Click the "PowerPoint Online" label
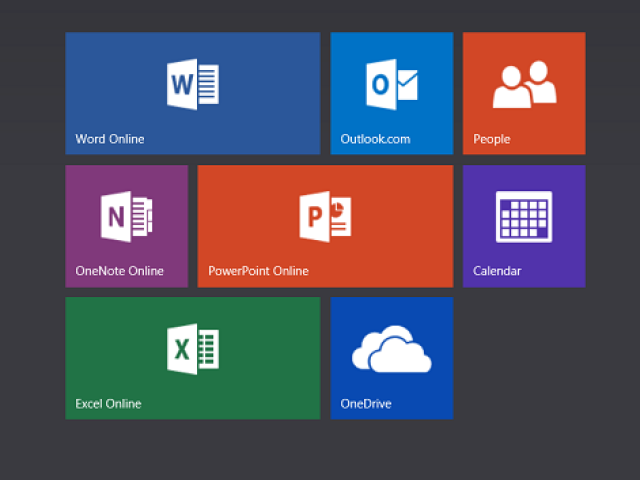This screenshot has width=640, height=480. [258, 271]
